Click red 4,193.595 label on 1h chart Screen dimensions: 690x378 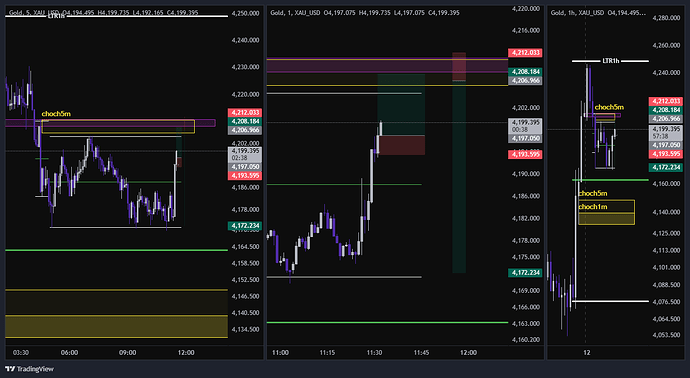tap(666, 154)
